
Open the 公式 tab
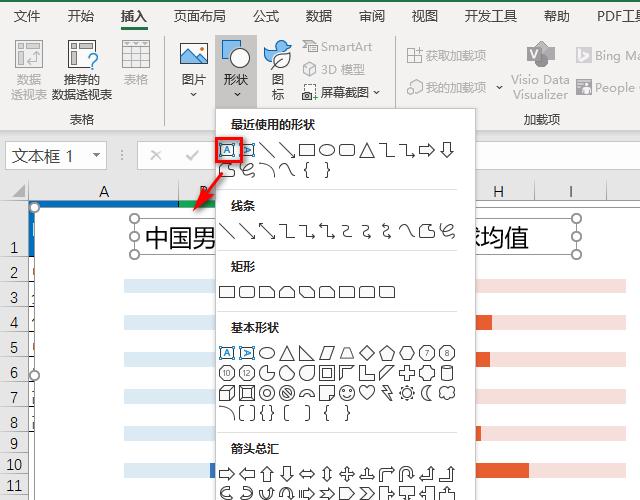pyautogui.click(x=266, y=16)
